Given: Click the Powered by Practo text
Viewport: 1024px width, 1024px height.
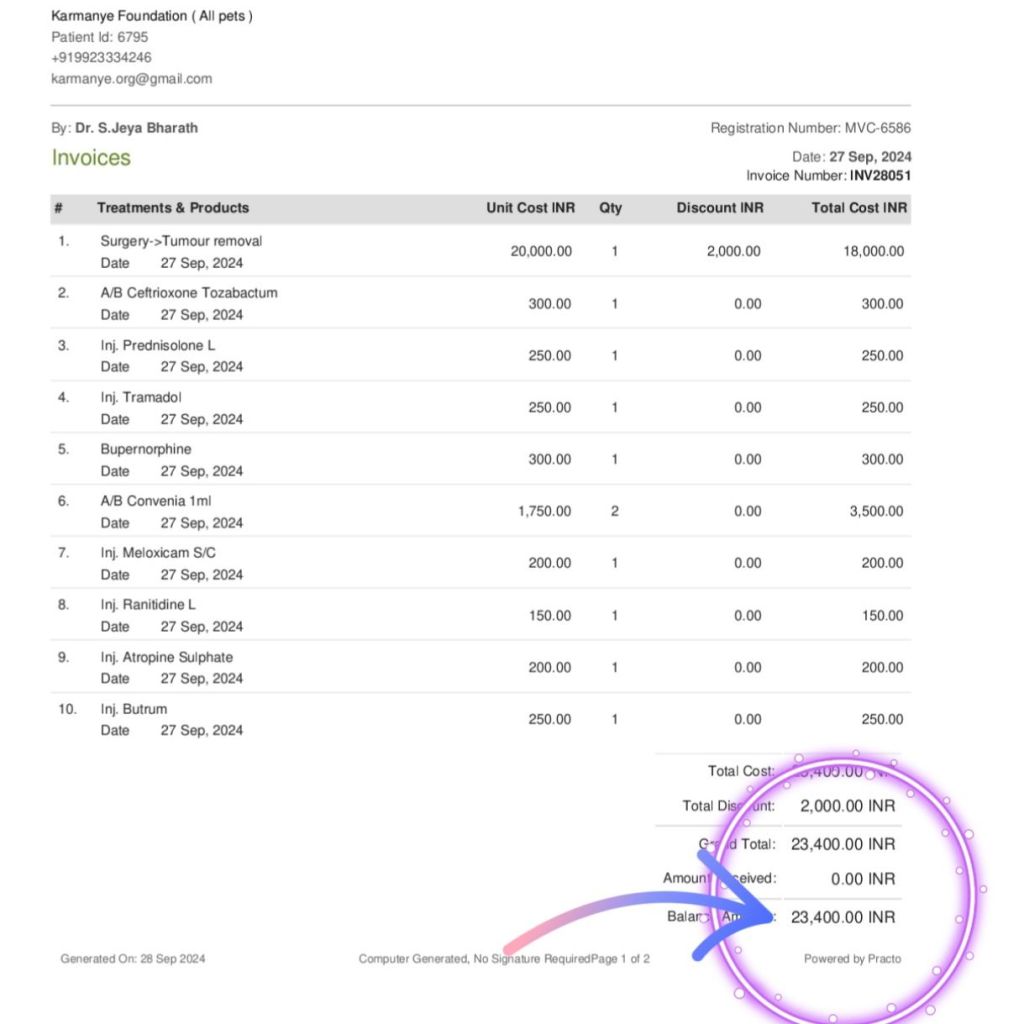Looking at the screenshot, I should [x=852, y=959].
